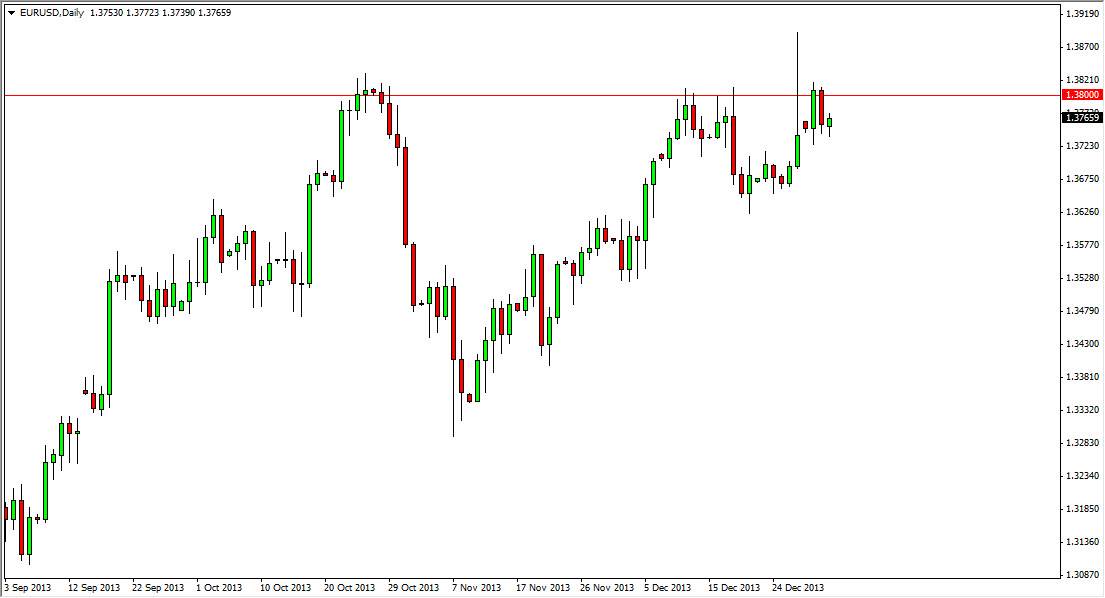Click the 1.33320 price axis label
Image resolution: width=1105 pixels, height=598 pixels.
click(1082, 409)
